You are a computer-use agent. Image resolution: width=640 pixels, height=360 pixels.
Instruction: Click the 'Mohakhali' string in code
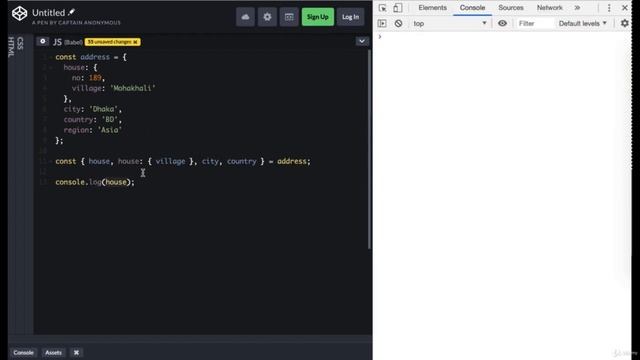tap(133, 88)
